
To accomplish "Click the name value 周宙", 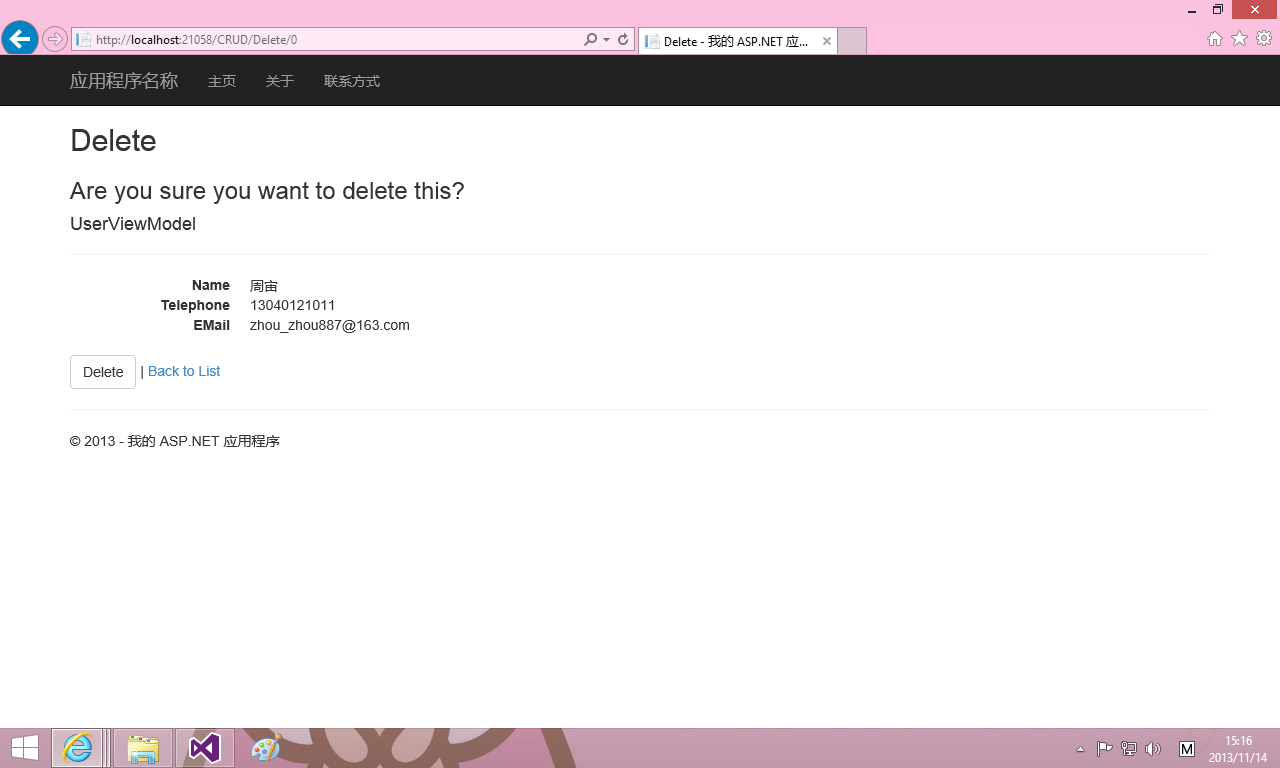I will 264,286.
